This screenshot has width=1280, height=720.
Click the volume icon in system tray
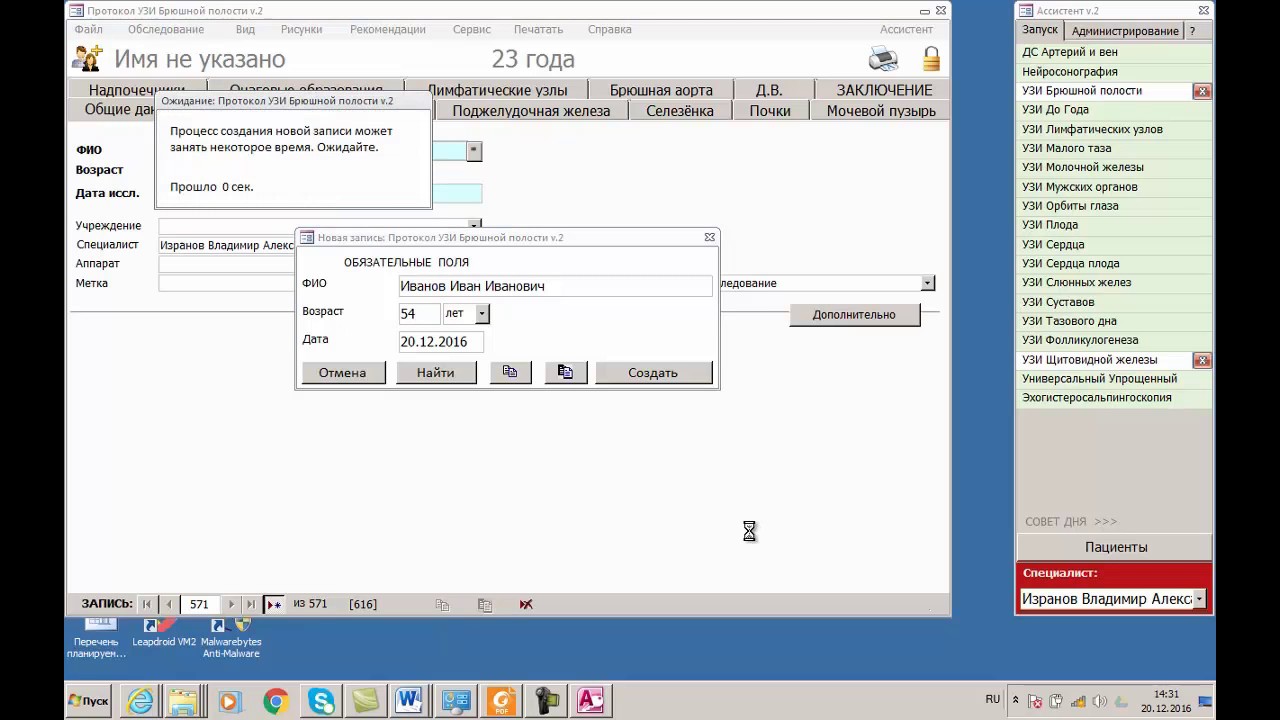coord(1099,701)
